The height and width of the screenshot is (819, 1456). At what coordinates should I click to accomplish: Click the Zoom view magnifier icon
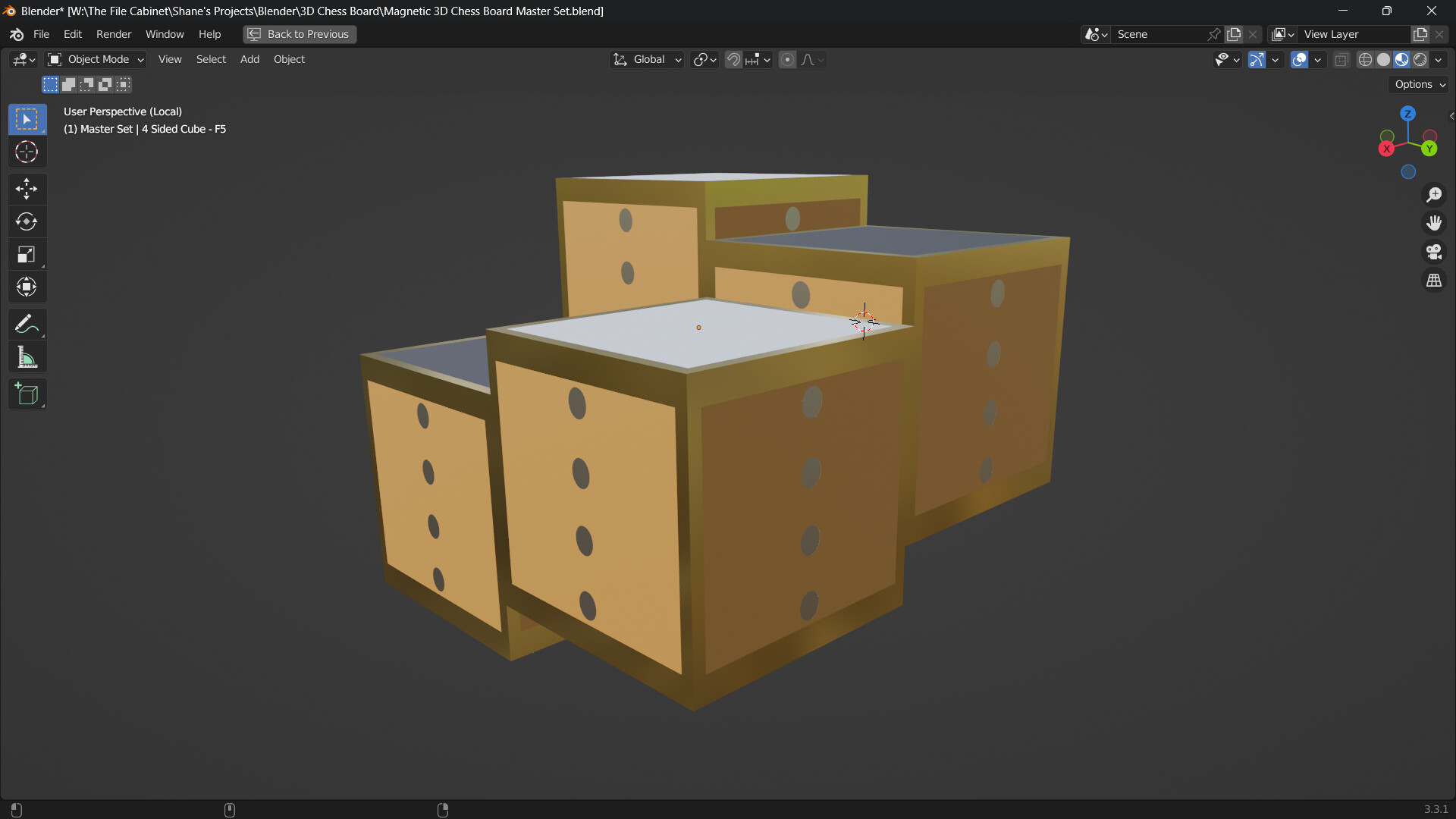pyautogui.click(x=1433, y=195)
